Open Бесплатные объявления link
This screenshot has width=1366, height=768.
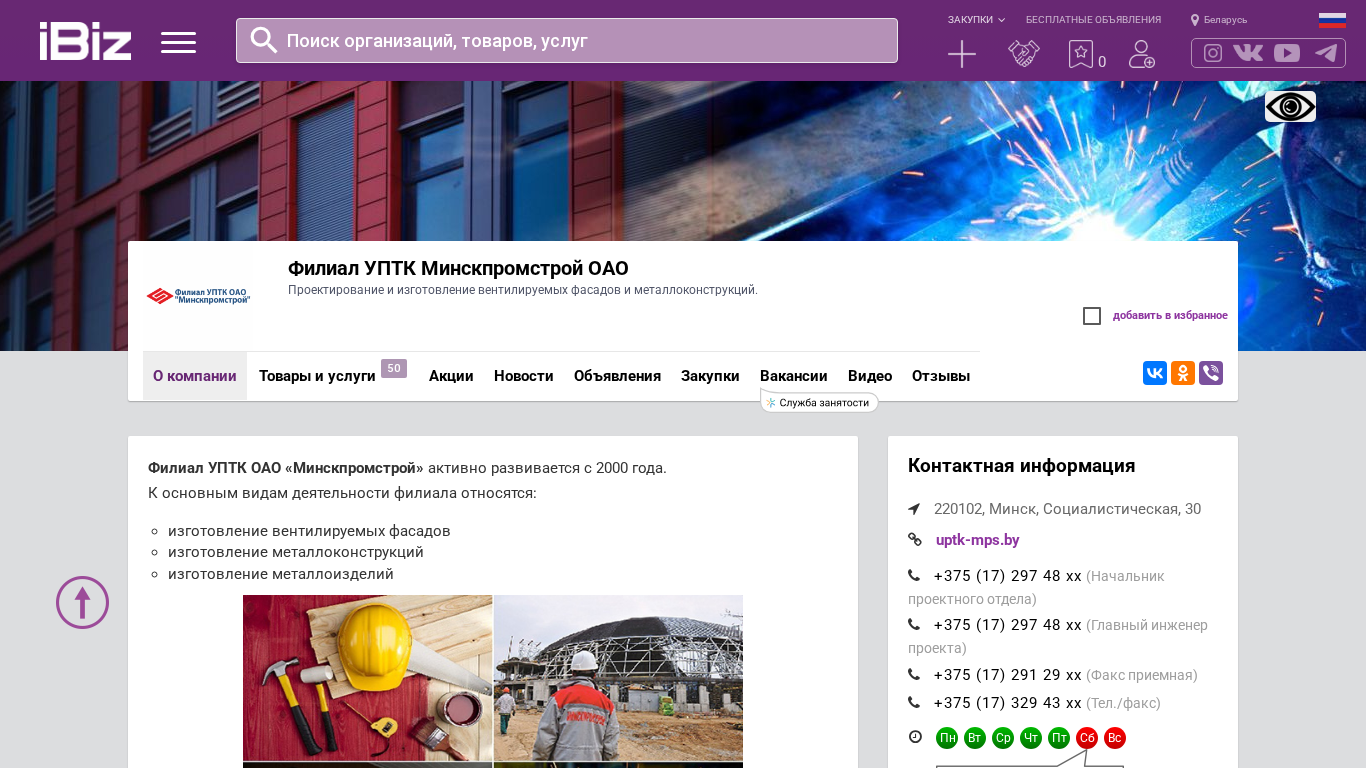point(1093,20)
